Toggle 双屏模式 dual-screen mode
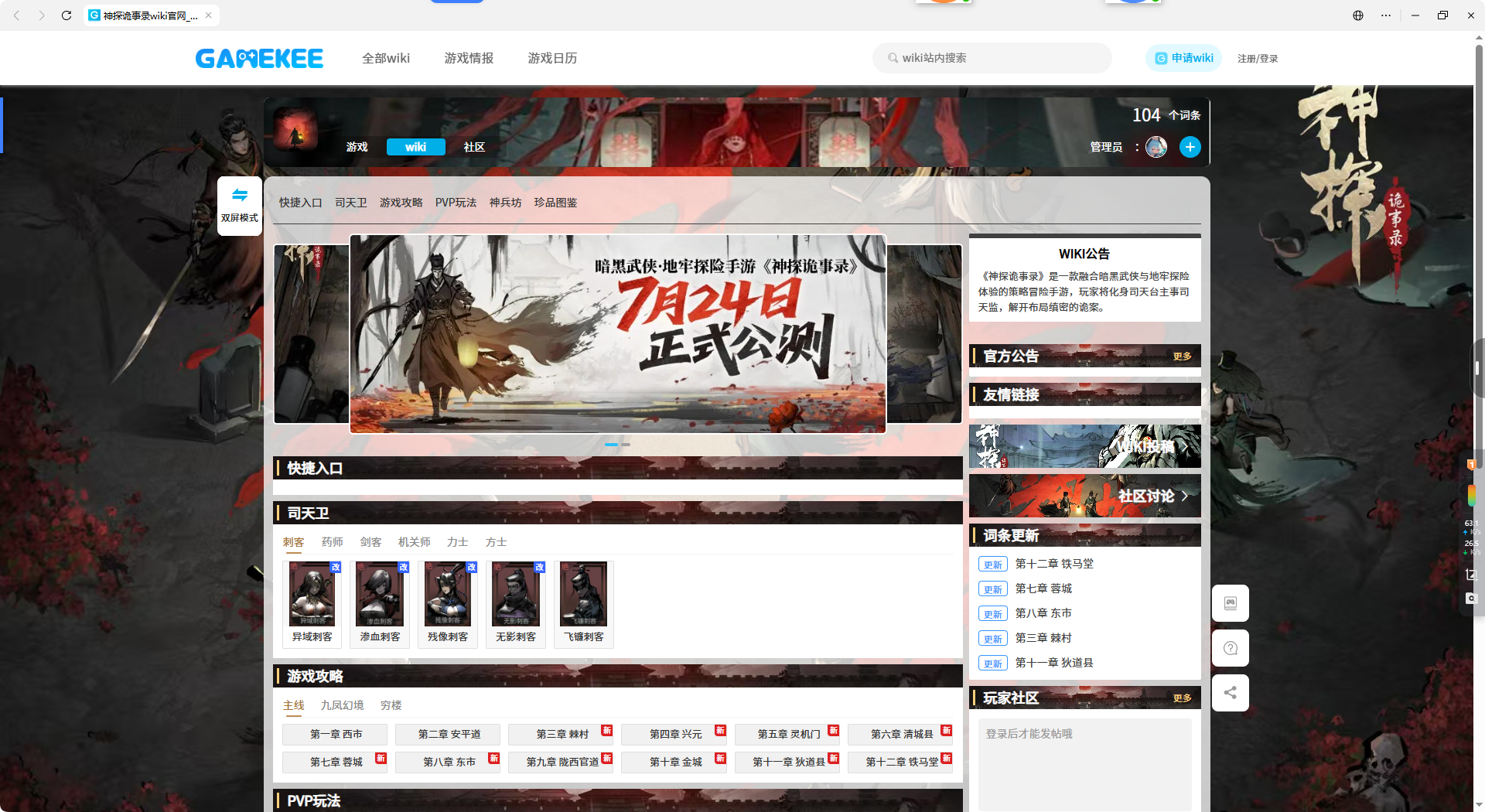 click(x=240, y=206)
